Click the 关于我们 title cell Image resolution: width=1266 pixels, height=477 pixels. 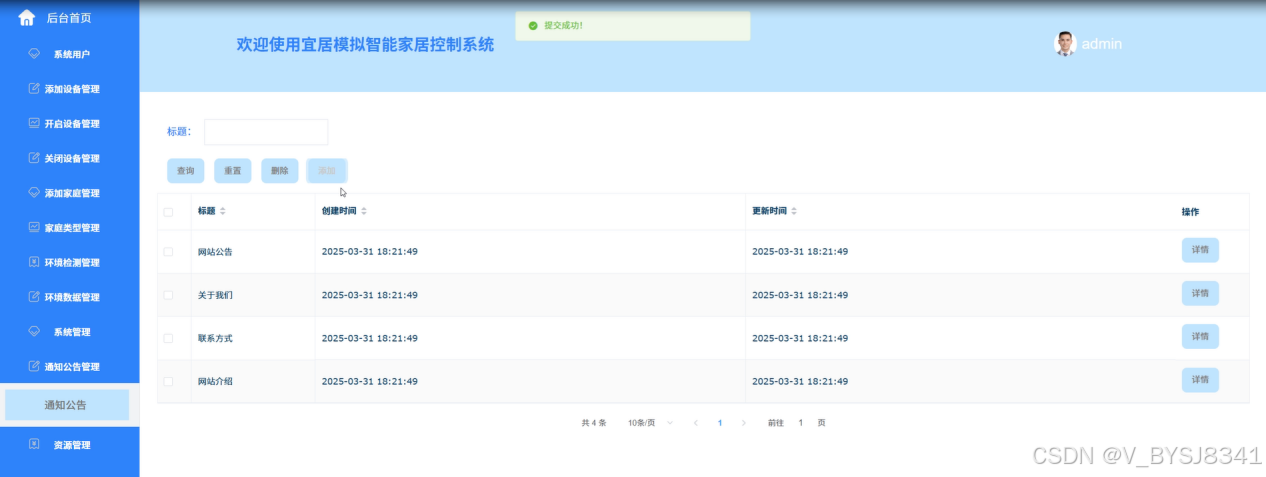(x=215, y=295)
